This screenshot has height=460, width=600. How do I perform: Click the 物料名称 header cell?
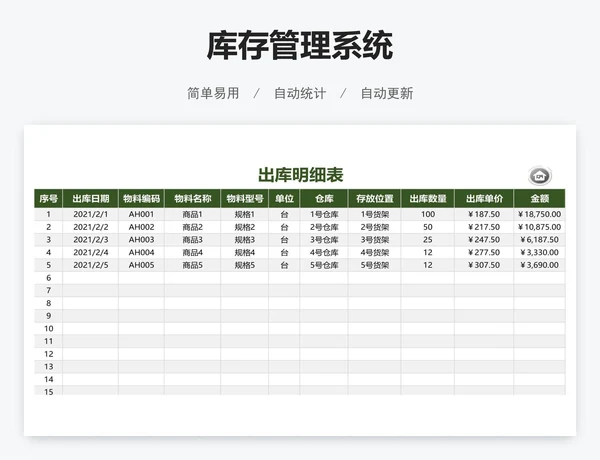point(192,198)
